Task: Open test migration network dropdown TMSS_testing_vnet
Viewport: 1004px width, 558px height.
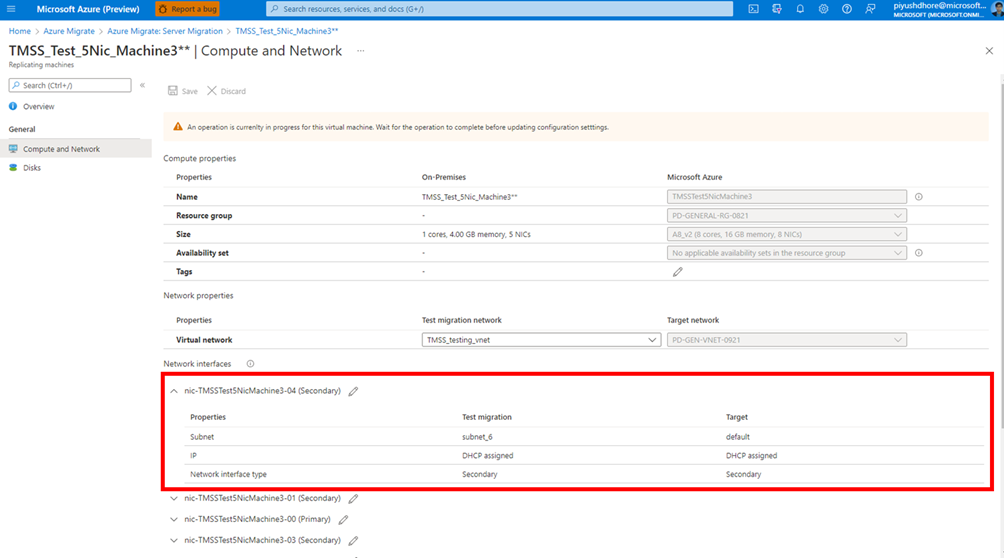Action: (541, 340)
